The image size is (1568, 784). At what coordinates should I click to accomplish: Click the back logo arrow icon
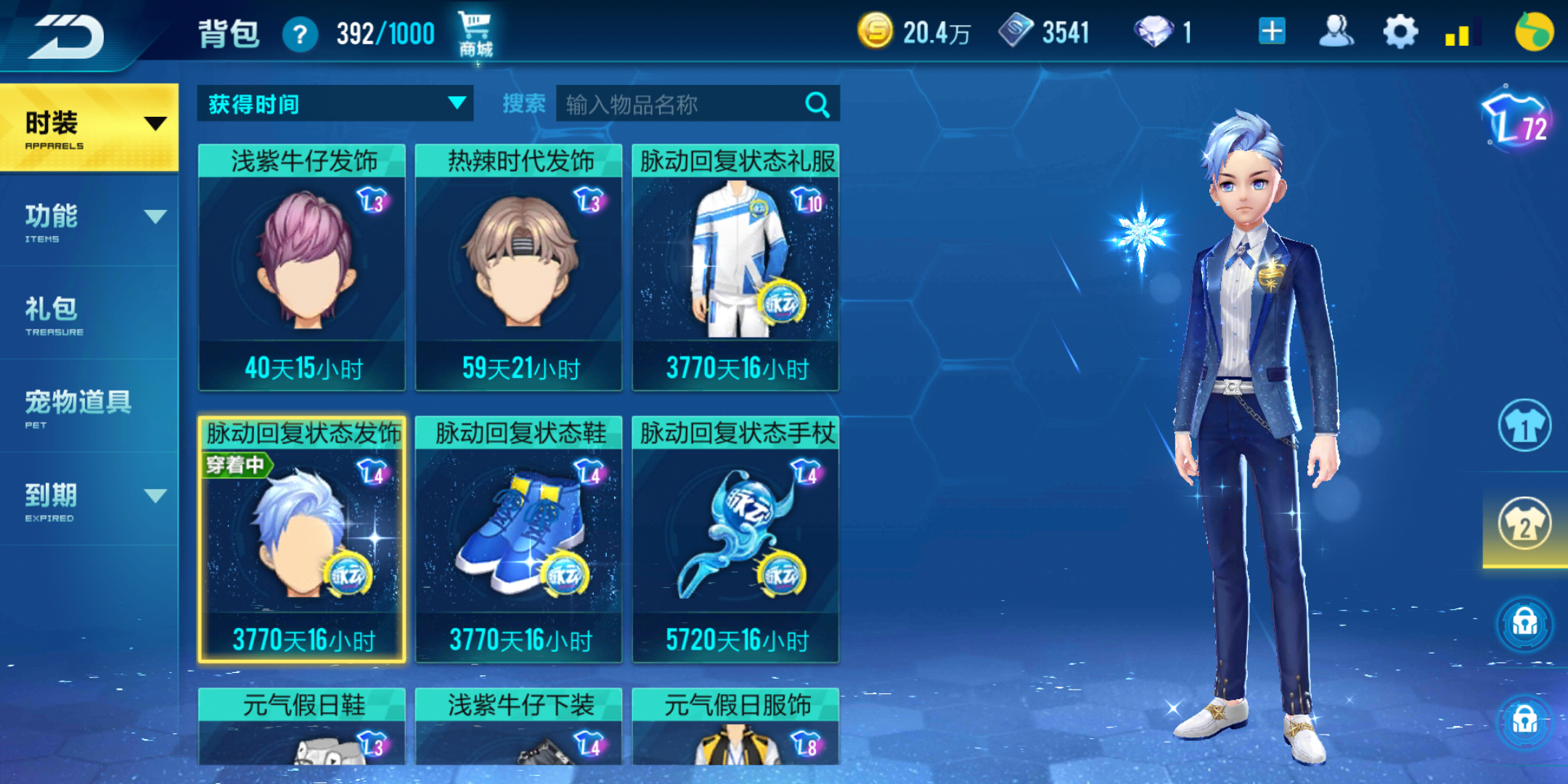(x=67, y=35)
